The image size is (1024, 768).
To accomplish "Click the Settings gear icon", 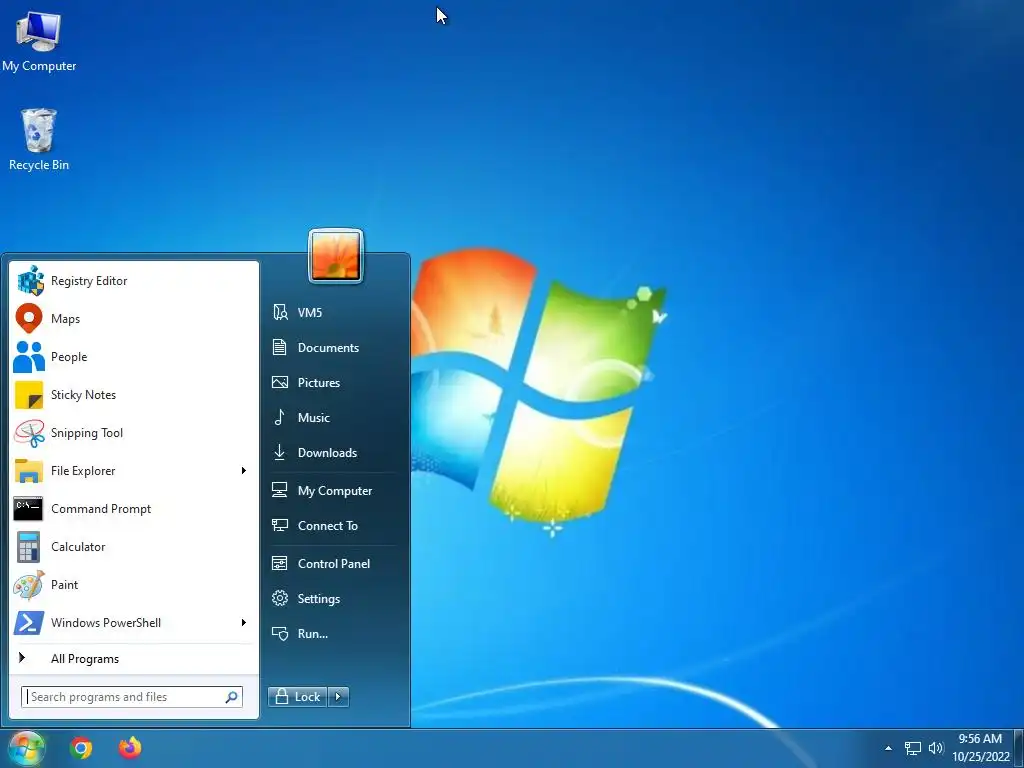I will click(280, 598).
